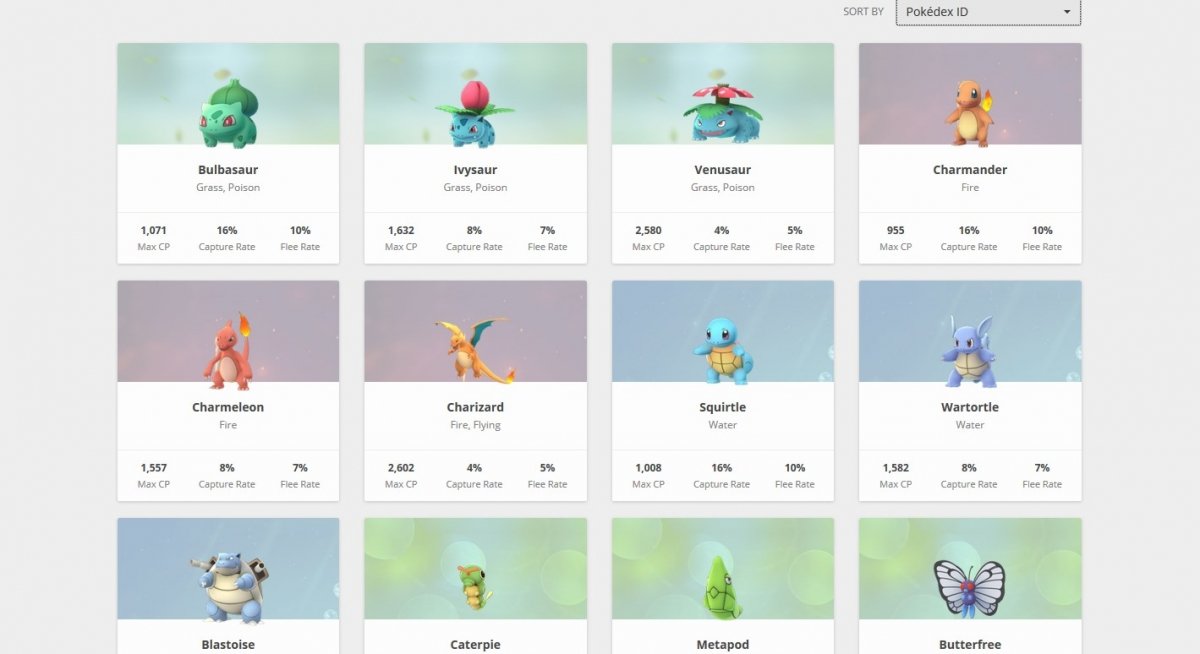1200x654 pixels.
Task: Click Charmeleon's 7% Flee Rate value
Action: pyautogui.click(x=300, y=468)
